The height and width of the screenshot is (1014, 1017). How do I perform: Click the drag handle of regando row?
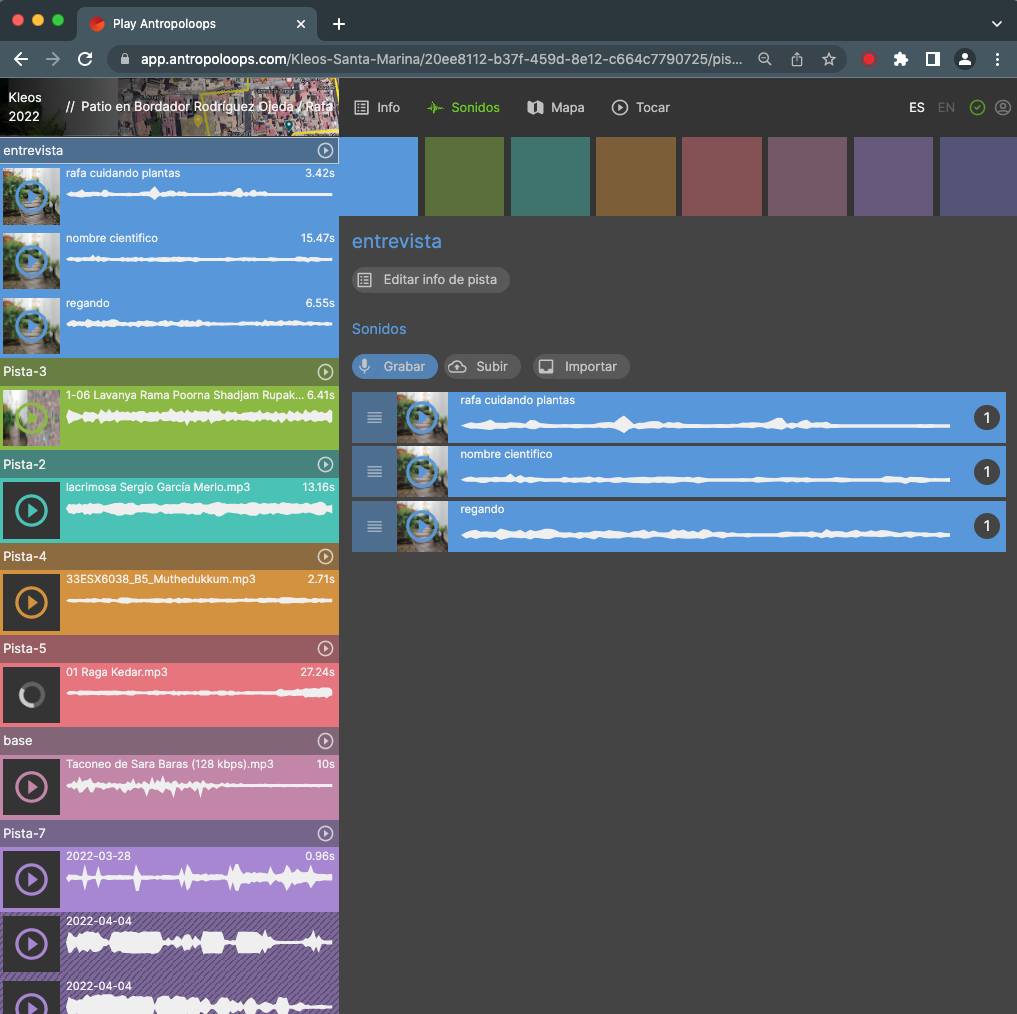pyautogui.click(x=374, y=526)
